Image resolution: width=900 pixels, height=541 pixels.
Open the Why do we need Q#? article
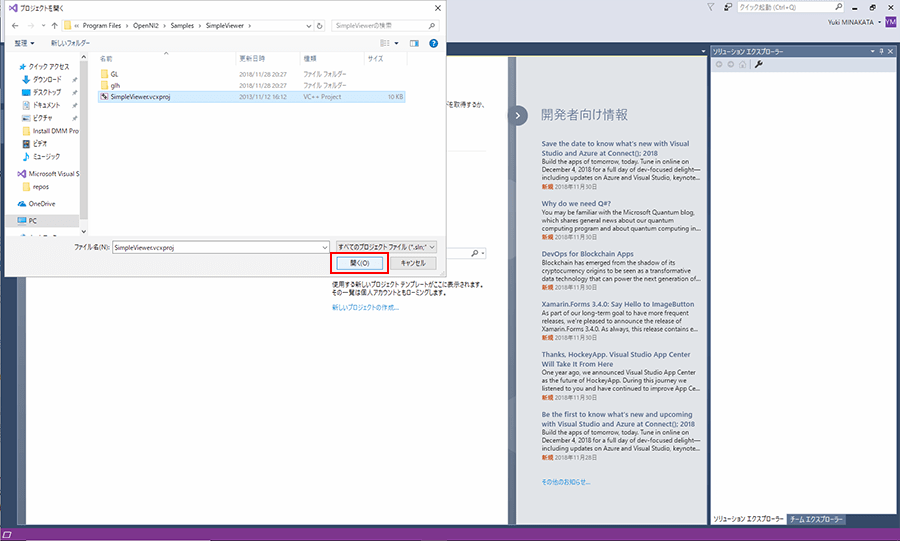click(x=576, y=204)
